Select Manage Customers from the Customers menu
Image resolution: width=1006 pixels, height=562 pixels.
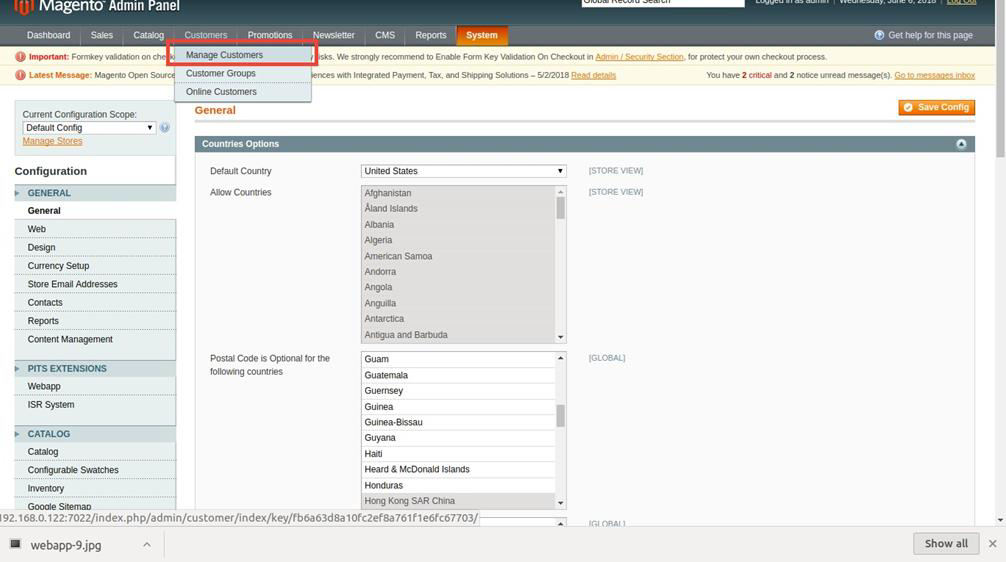(225, 55)
